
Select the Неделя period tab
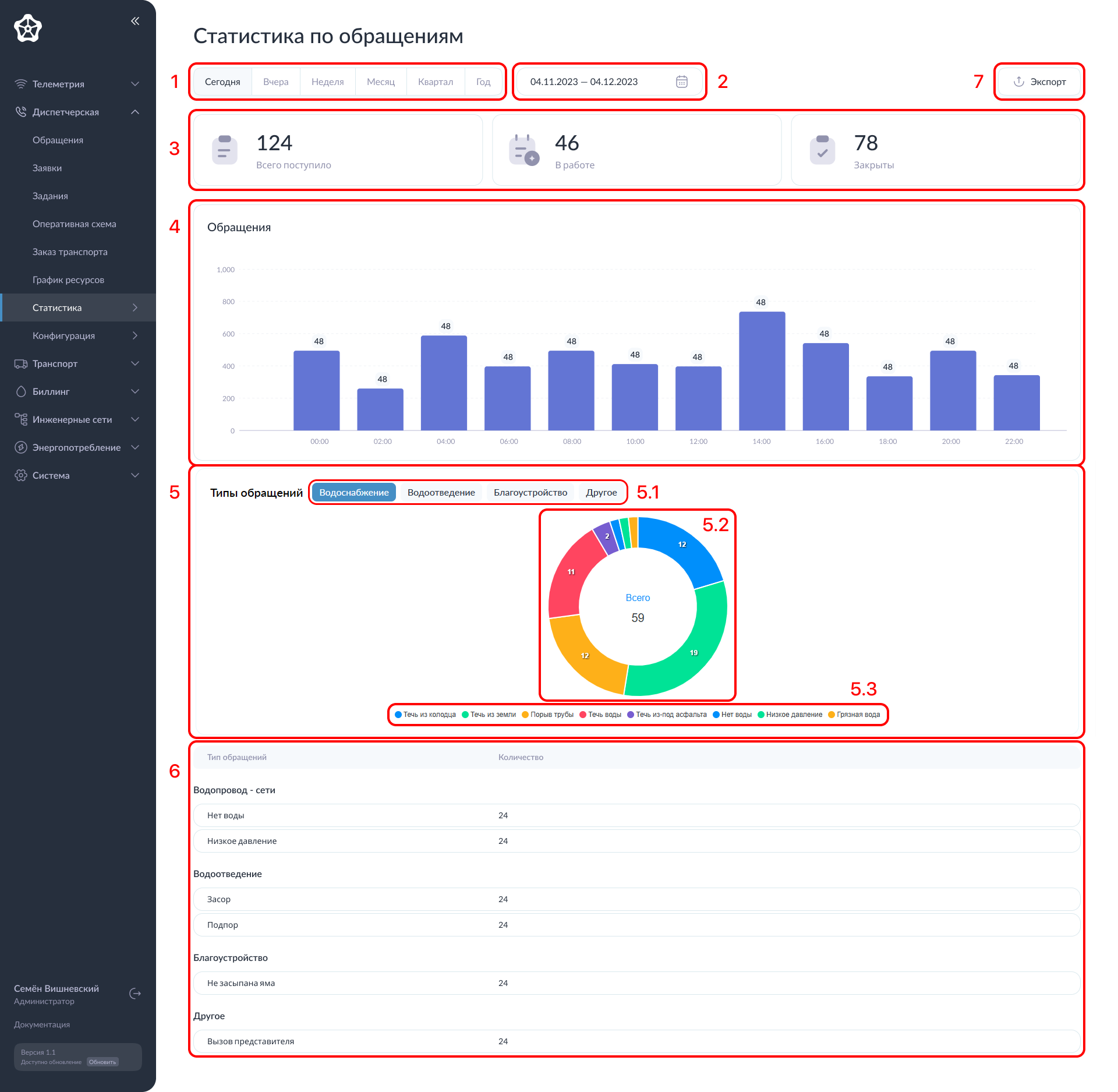(327, 82)
